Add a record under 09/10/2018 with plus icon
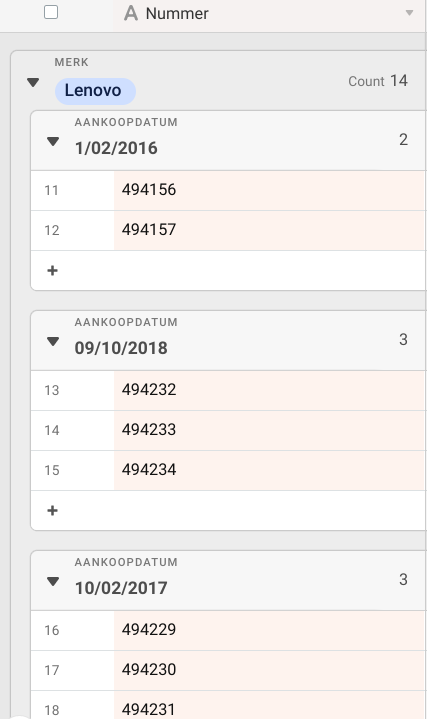This screenshot has height=719, width=427. 52,510
